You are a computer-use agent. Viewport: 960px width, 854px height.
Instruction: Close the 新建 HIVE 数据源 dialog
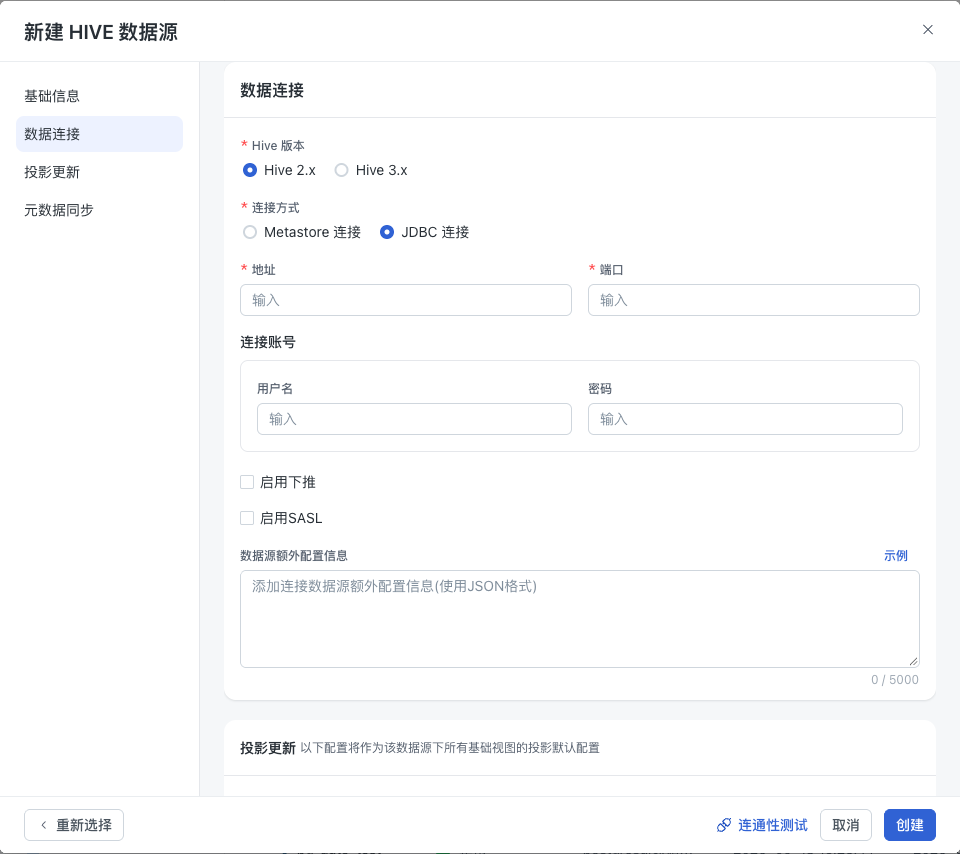(x=928, y=29)
